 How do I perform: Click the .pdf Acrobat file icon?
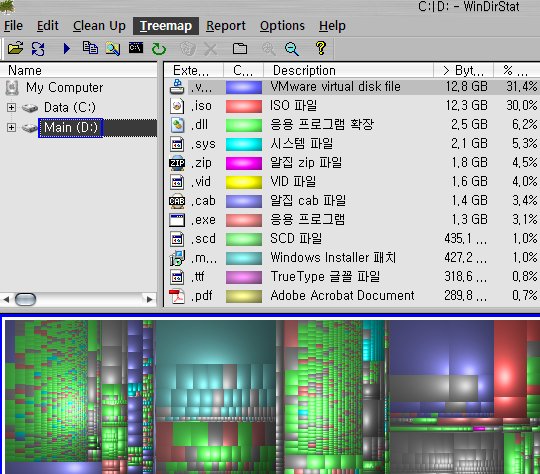pyautogui.click(x=177, y=296)
